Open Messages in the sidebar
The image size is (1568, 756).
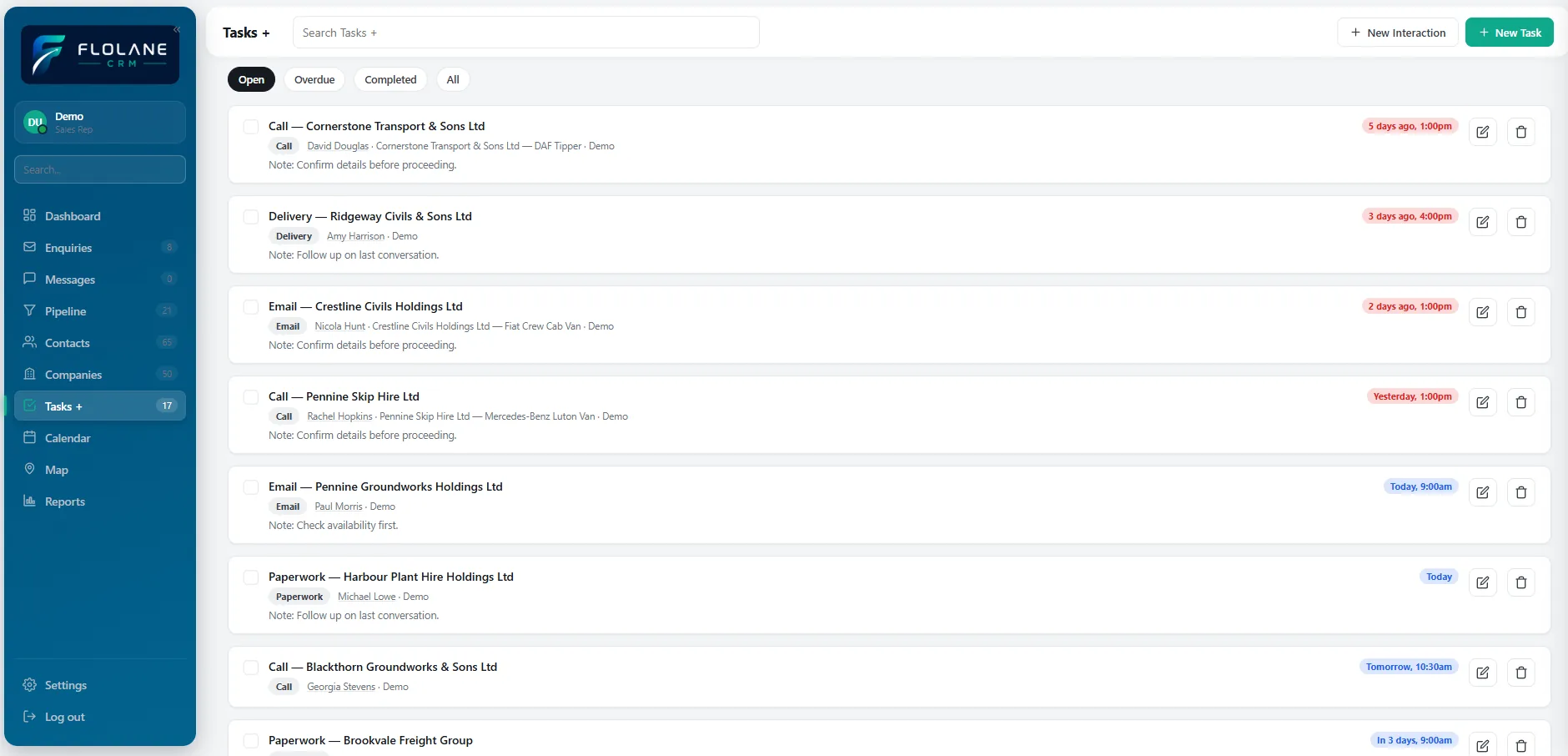pyautogui.click(x=100, y=280)
